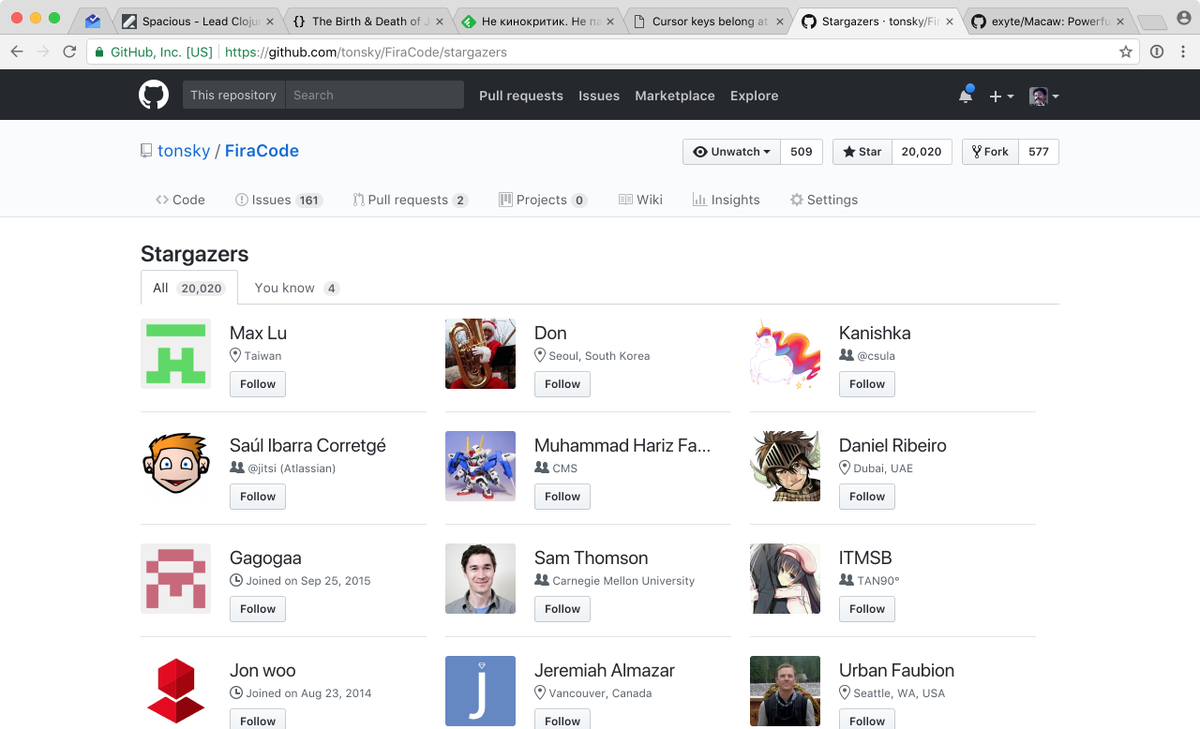The height and width of the screenshot is (729, 1200).
Task: Follow Gagogaa
Action: (x=258, y=609)
